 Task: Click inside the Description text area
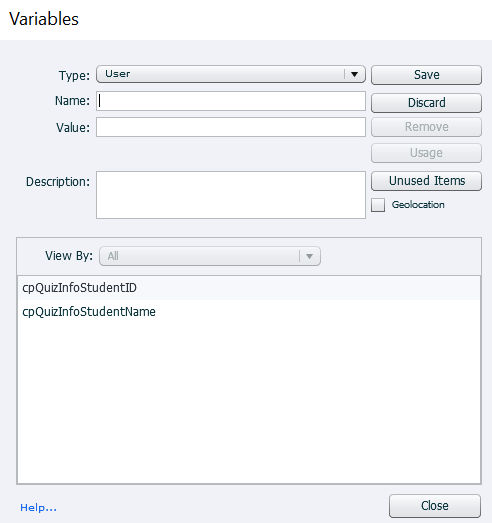230,195
